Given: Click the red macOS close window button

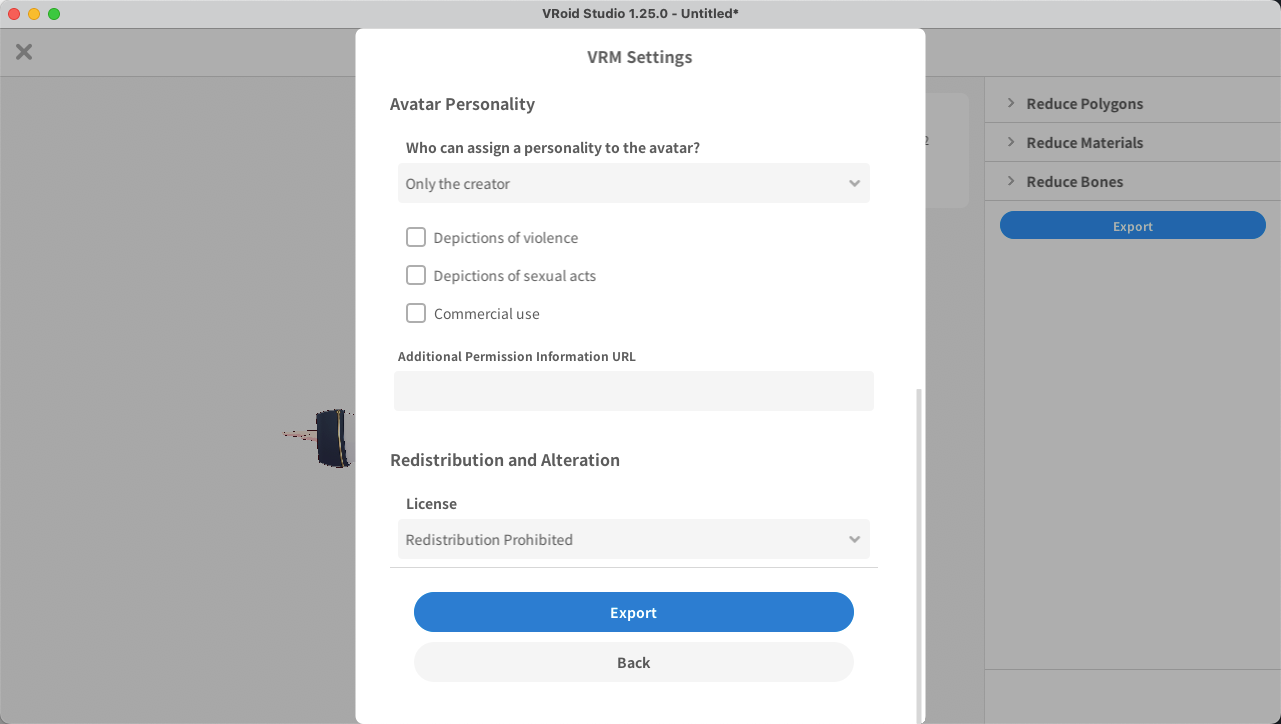Looking at the screenshot, I should (x=14, y=14).
